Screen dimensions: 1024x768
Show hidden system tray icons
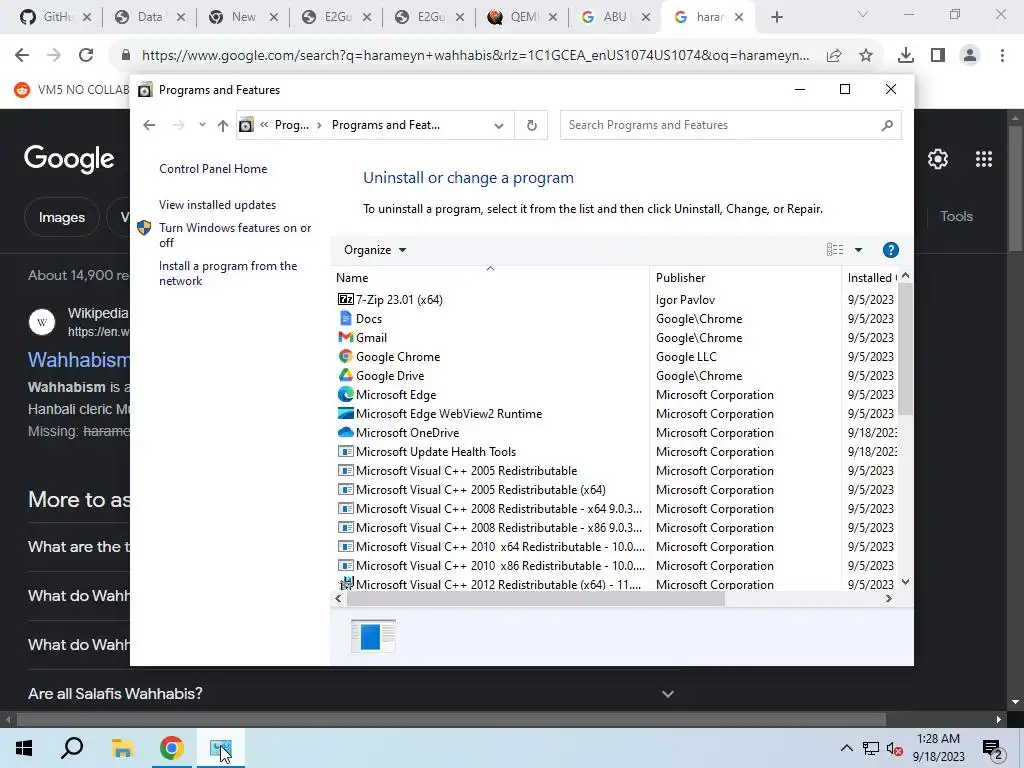(846, 748)
